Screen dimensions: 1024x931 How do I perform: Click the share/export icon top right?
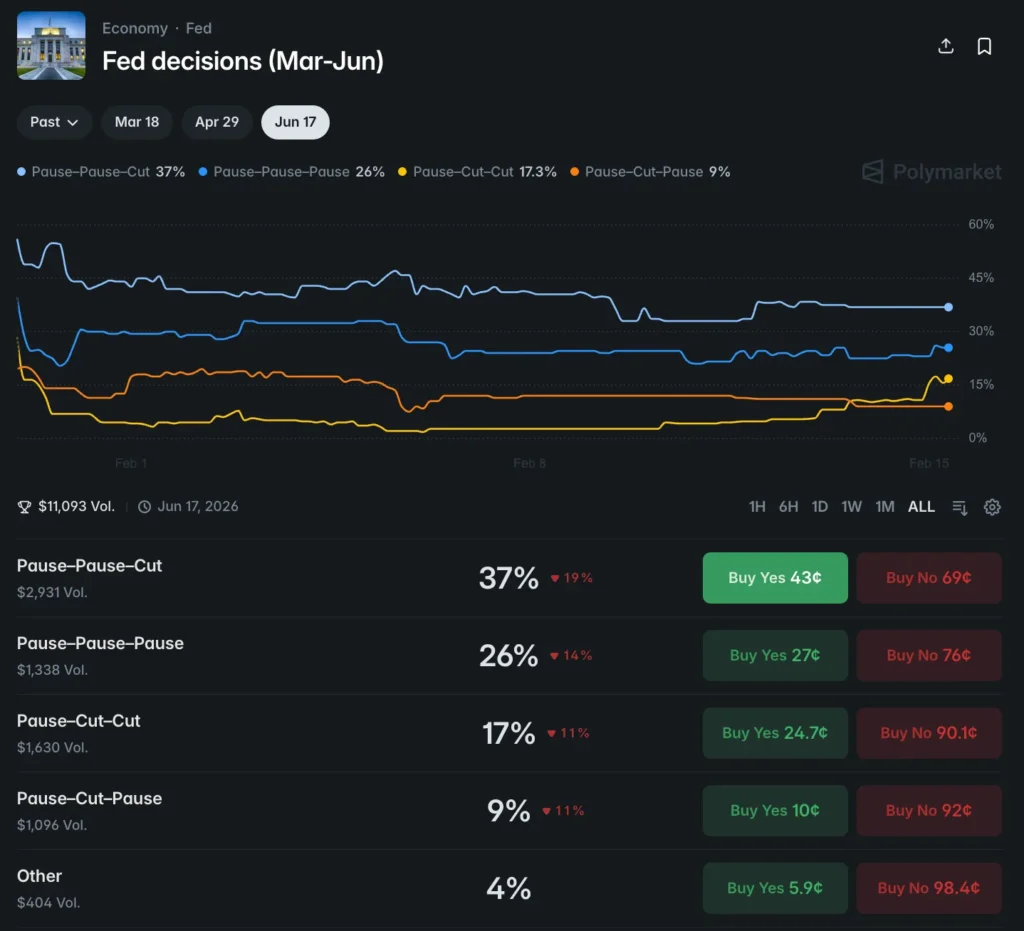pos(945,45)
